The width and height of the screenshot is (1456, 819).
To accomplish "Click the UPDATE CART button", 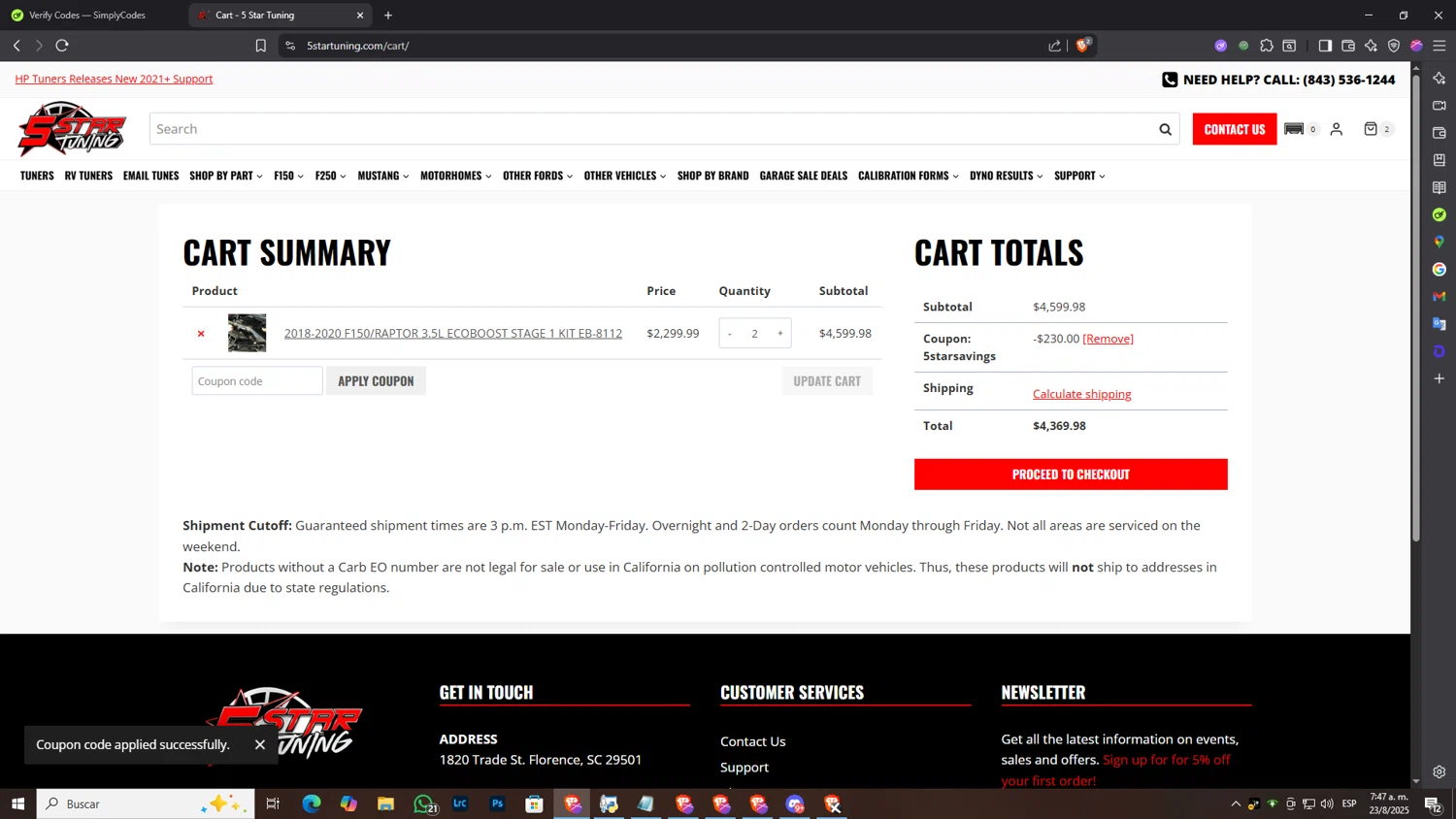I will click(827, 380).
